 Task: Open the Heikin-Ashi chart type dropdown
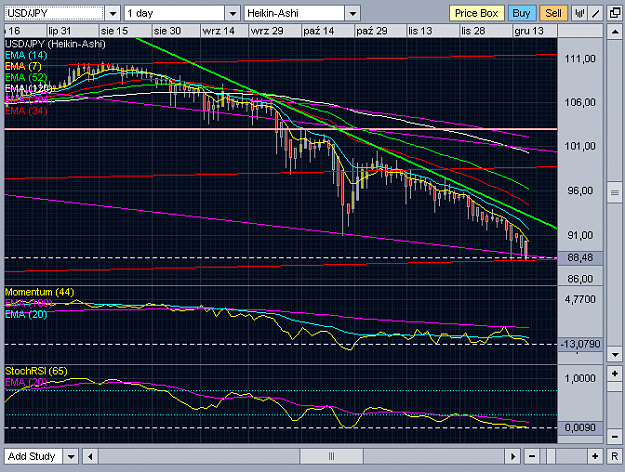tap(352, 14)
